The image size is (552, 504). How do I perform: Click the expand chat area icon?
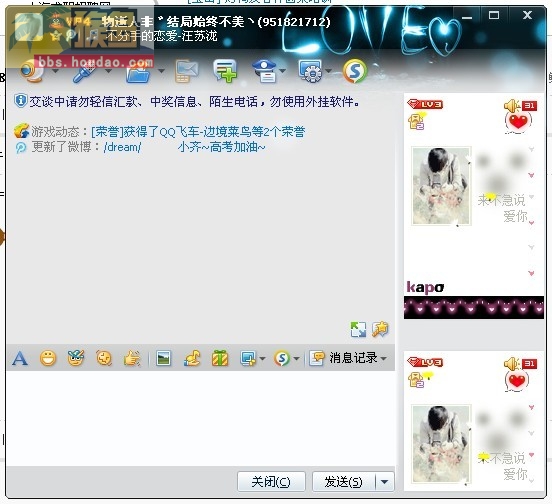[358, 329]
